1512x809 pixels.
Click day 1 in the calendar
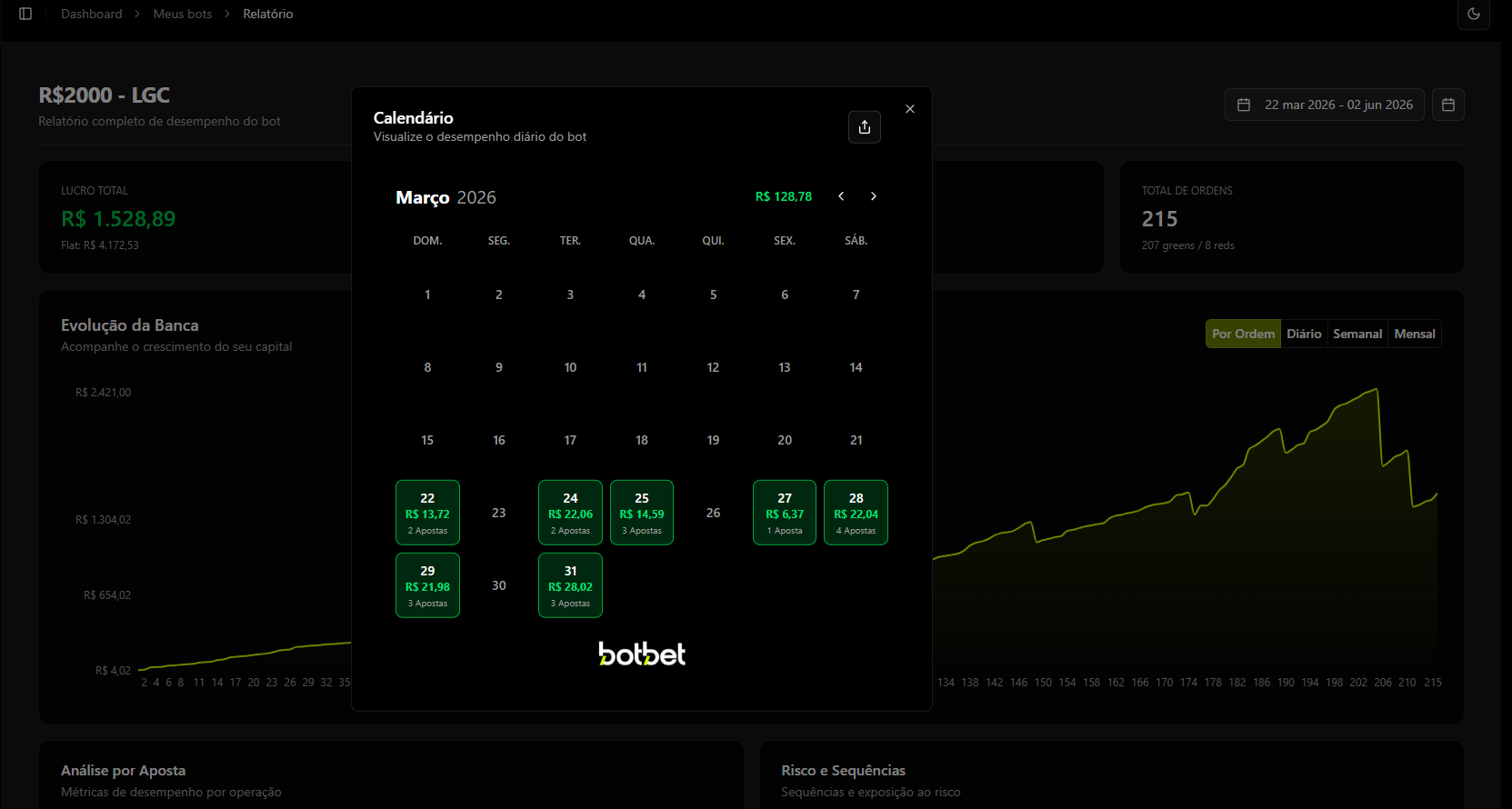(427, 295)
